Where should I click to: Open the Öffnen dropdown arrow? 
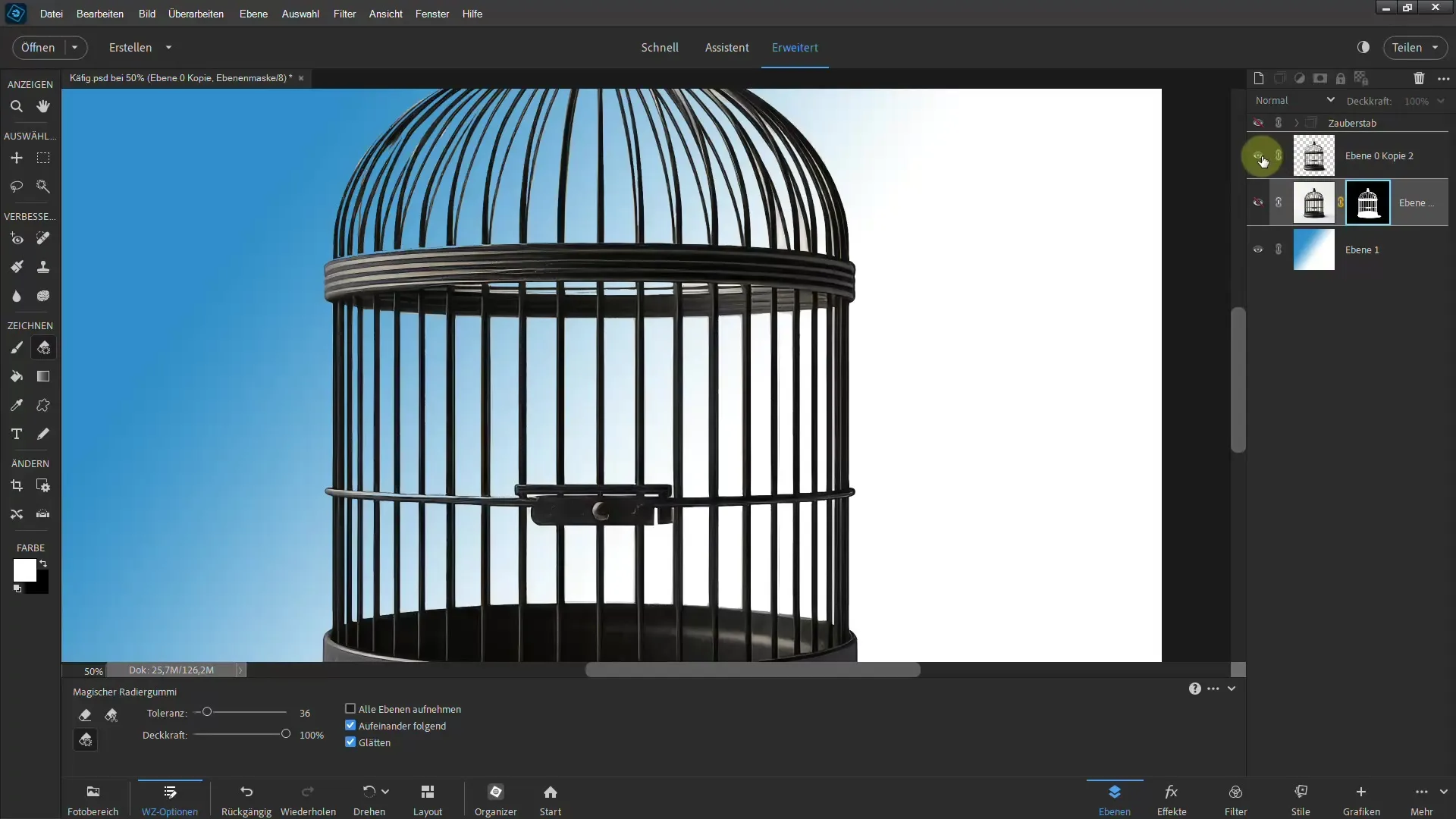75,47
